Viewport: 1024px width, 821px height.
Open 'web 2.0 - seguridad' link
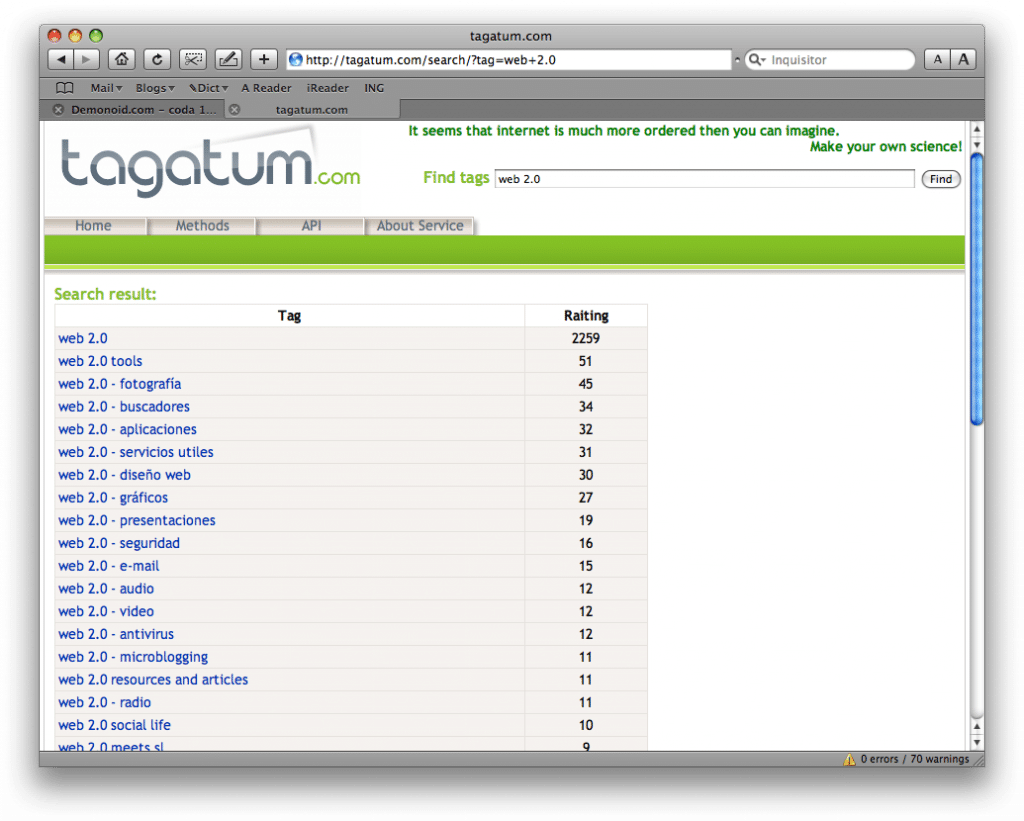pos(119,543)
